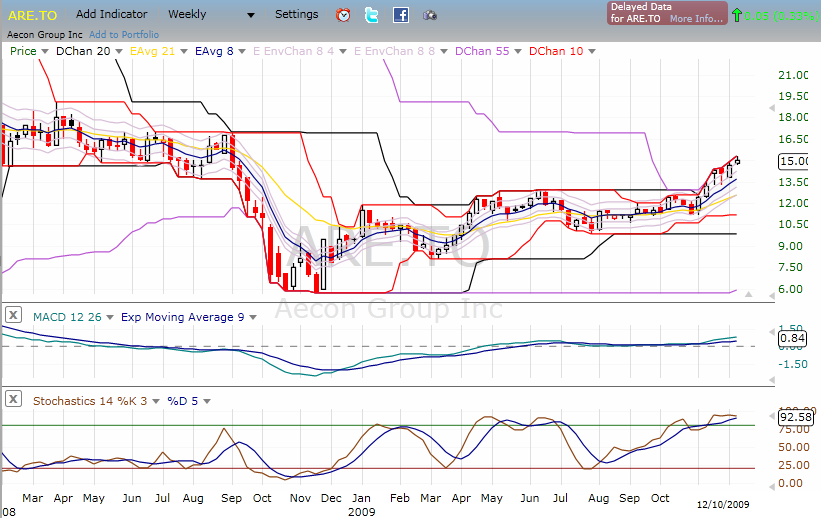The height and width of the screenshot is (518, 821).
Task: Click the 15.00 current price label
Action: point(794,161)
